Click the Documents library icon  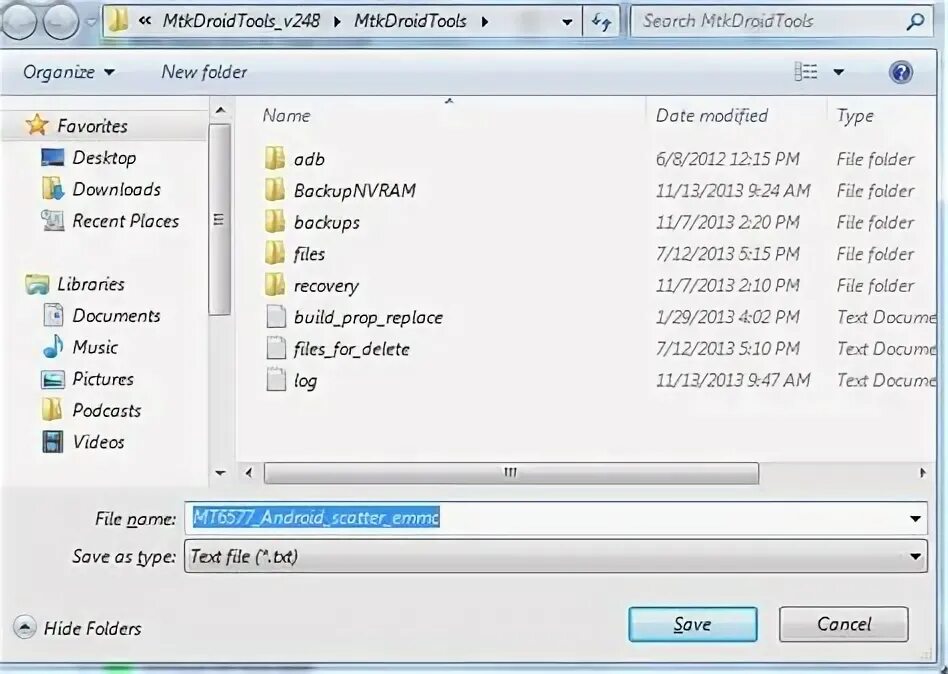(53, 315)
